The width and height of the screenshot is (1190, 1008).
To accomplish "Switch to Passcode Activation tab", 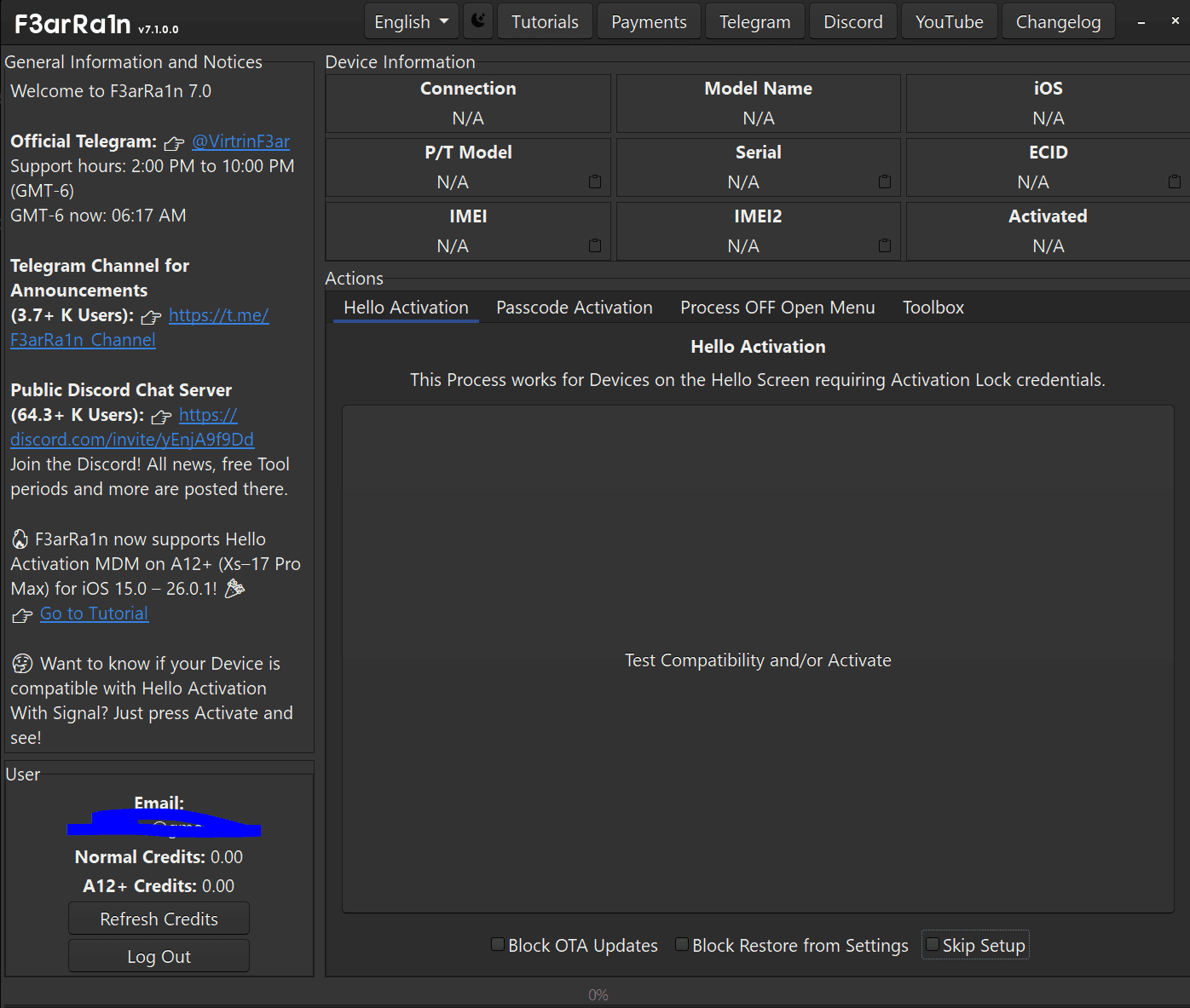I will [575, 308].
